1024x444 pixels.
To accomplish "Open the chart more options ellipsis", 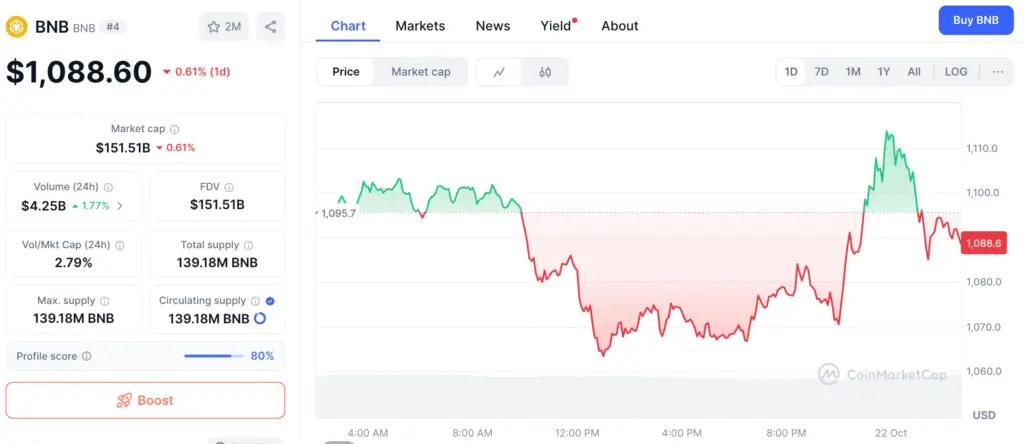I will 997,72.
